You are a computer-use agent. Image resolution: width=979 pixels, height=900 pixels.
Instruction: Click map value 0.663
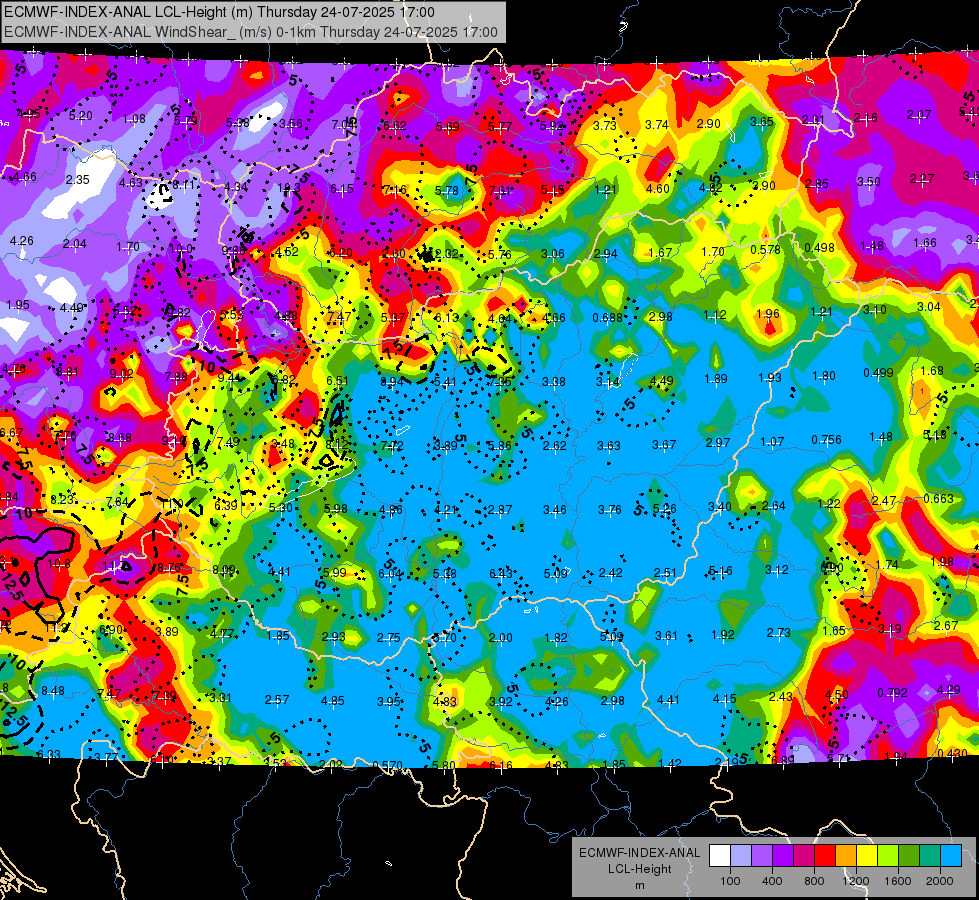[x=938, y=498]
